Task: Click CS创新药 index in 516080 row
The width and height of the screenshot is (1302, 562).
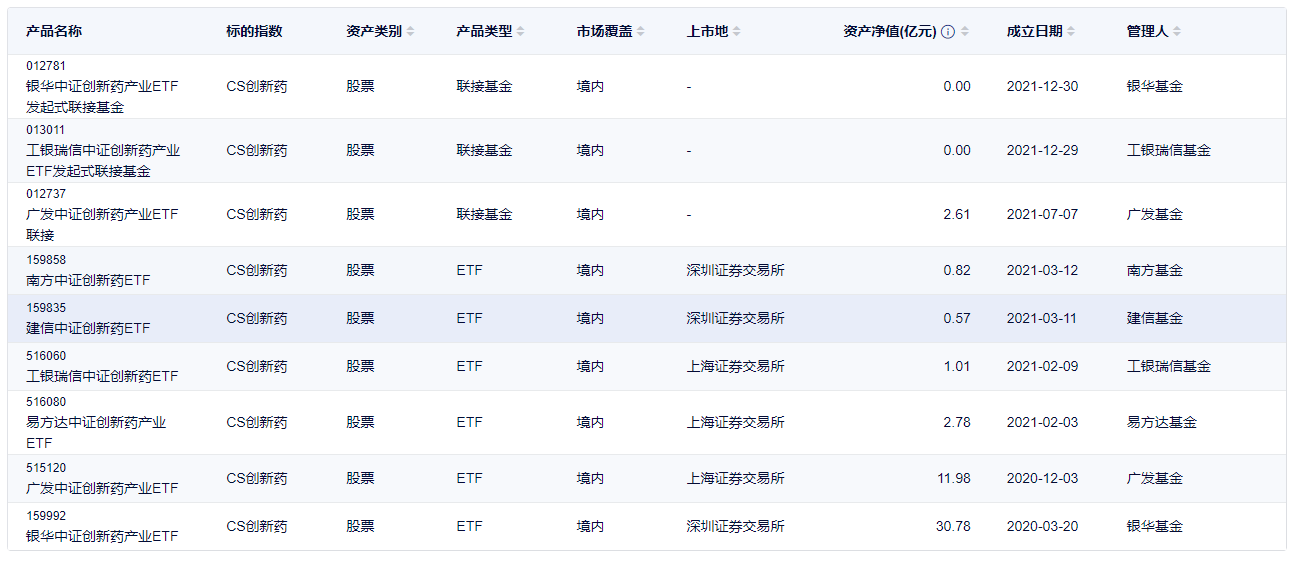Action: coord(256,423)
